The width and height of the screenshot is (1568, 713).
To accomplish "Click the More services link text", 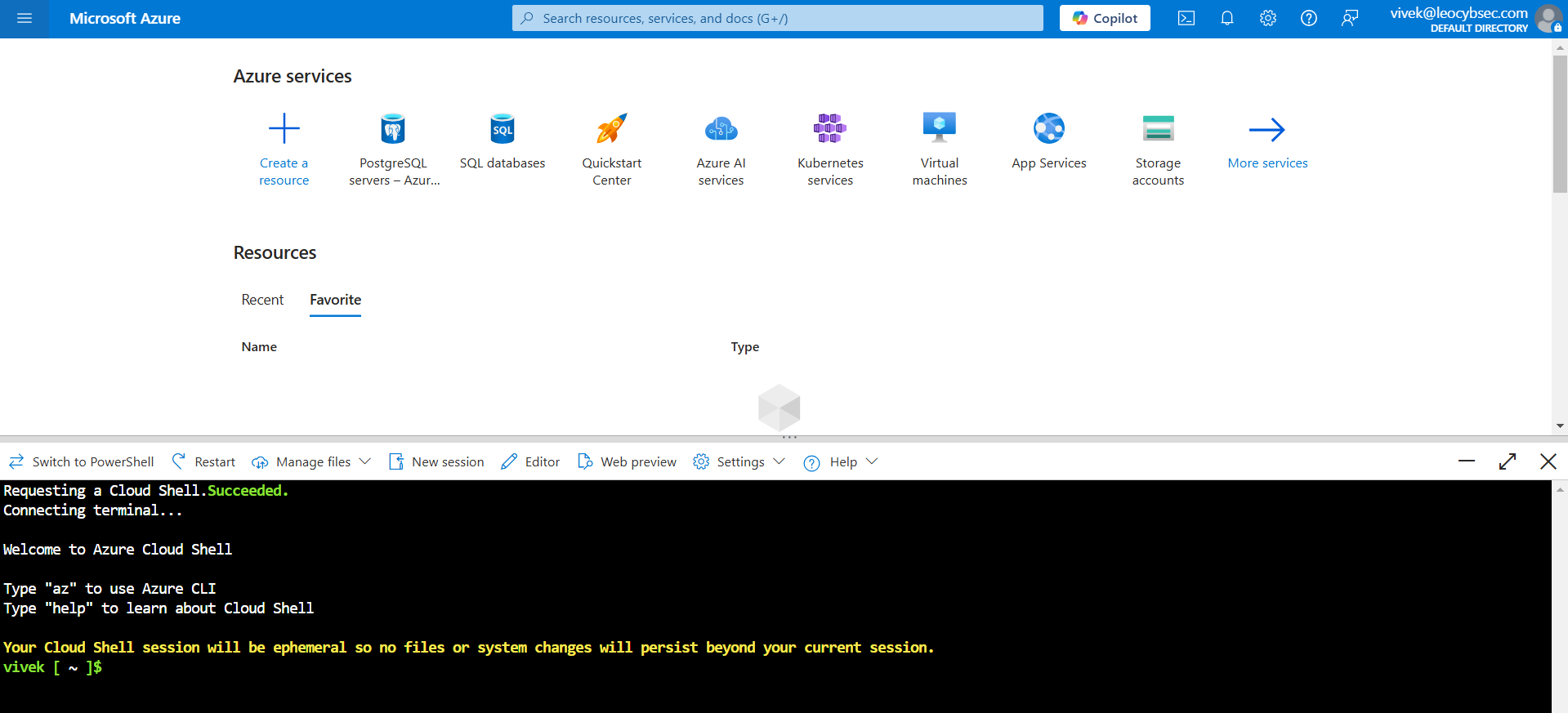I will click(1267, 163).
